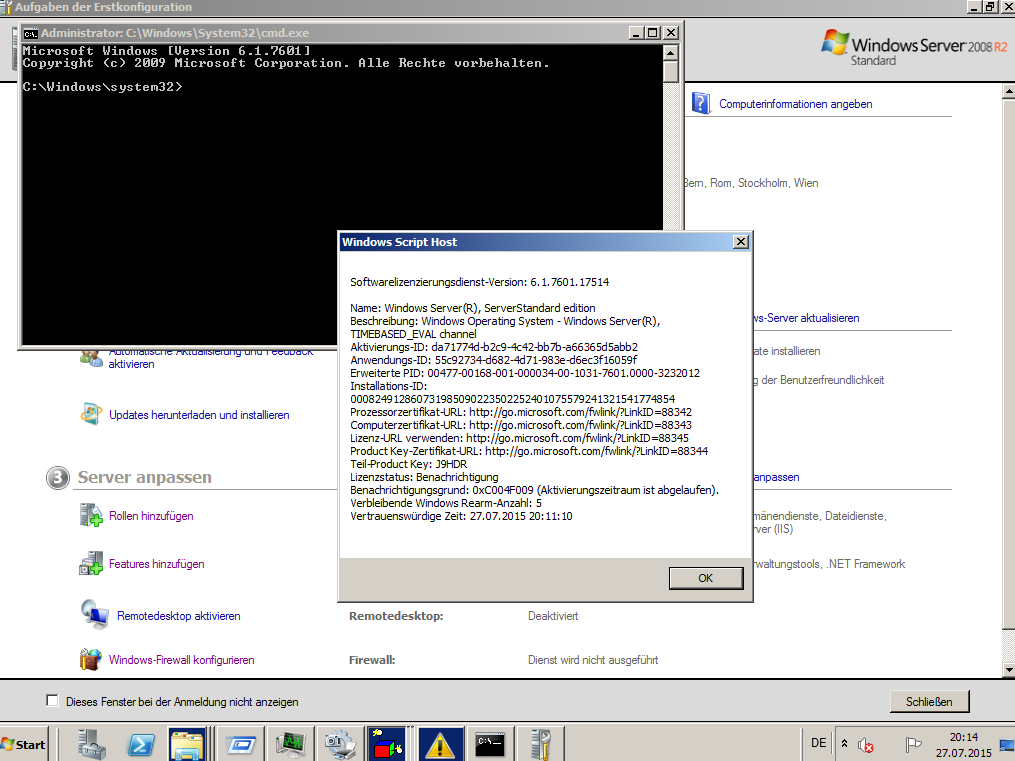Click the muted volume tray icon

pyautogui.click(x=865, y=745)
